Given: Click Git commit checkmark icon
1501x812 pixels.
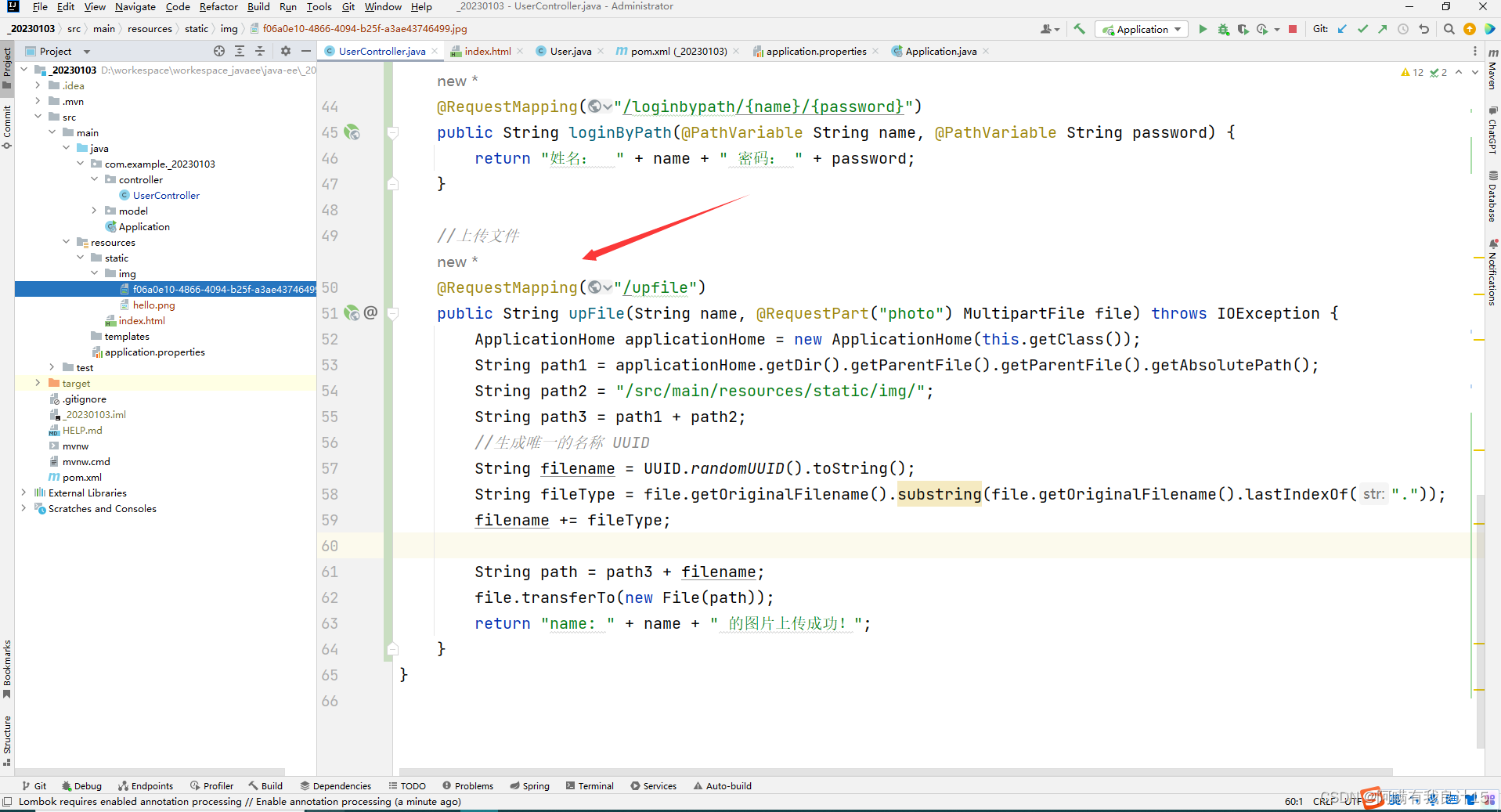Looking at the screenshot, I should (1362, 29).
